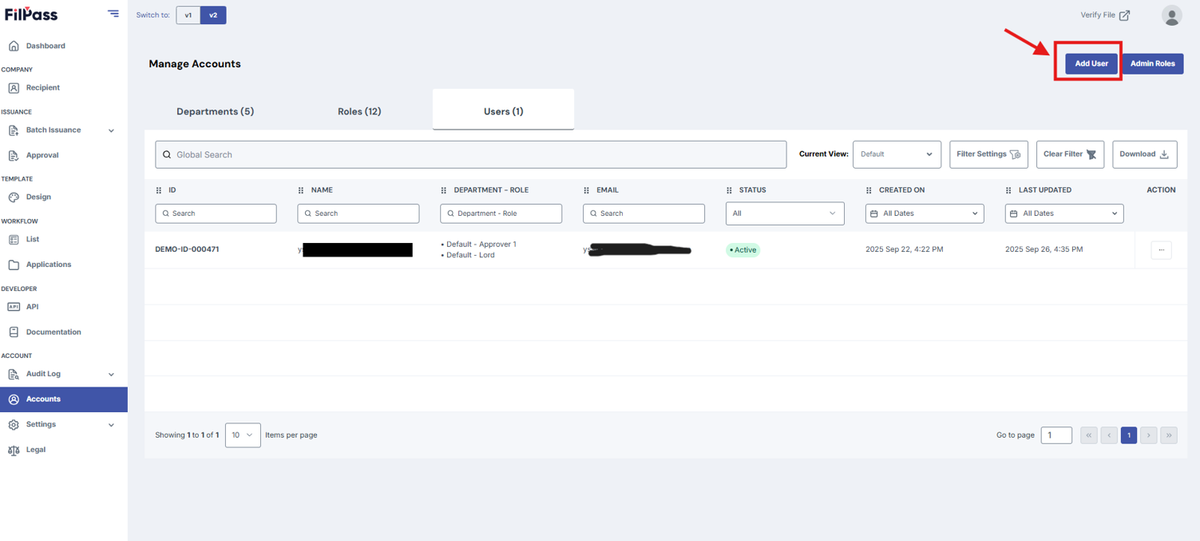Open the items per page dropdown

[x=243, y=435]
